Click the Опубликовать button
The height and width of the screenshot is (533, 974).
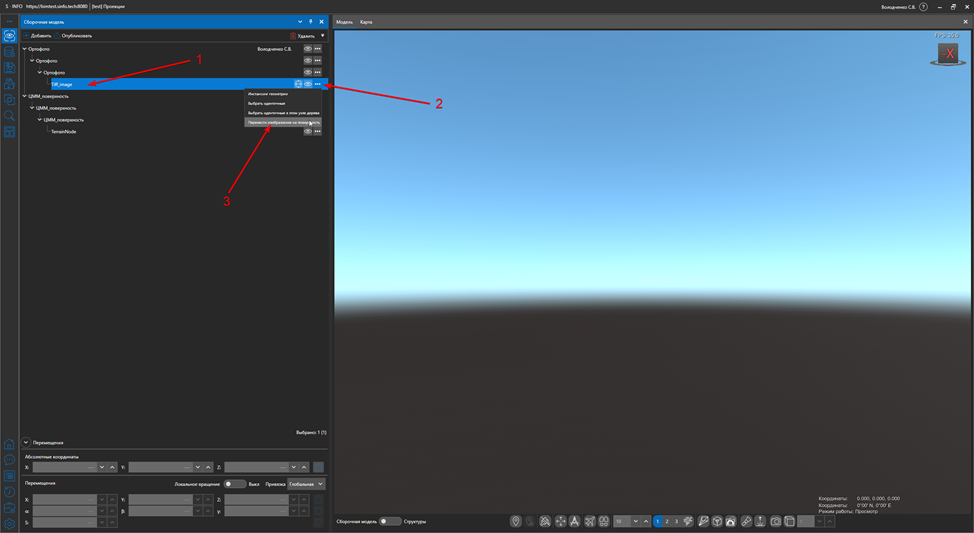(x=73, y=35)
